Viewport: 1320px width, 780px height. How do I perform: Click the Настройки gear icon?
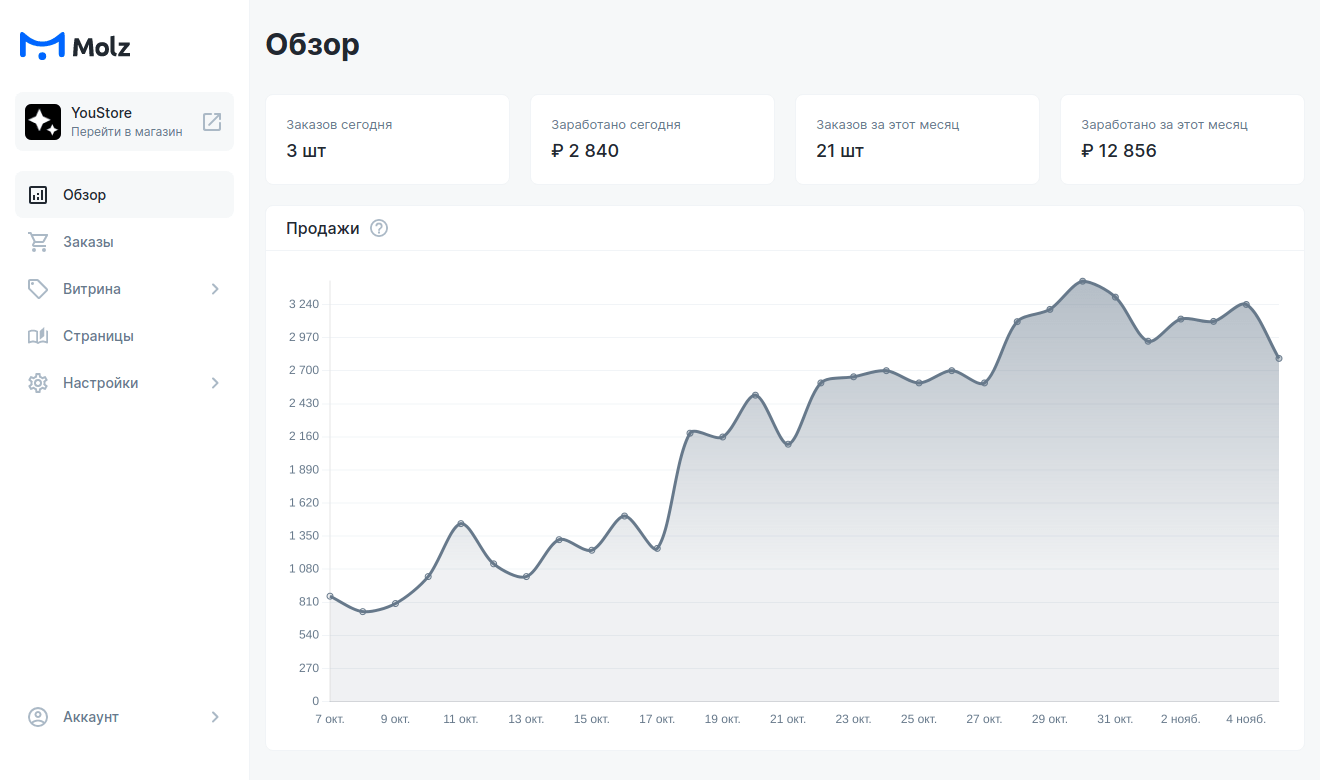click(x=38, y=383)
